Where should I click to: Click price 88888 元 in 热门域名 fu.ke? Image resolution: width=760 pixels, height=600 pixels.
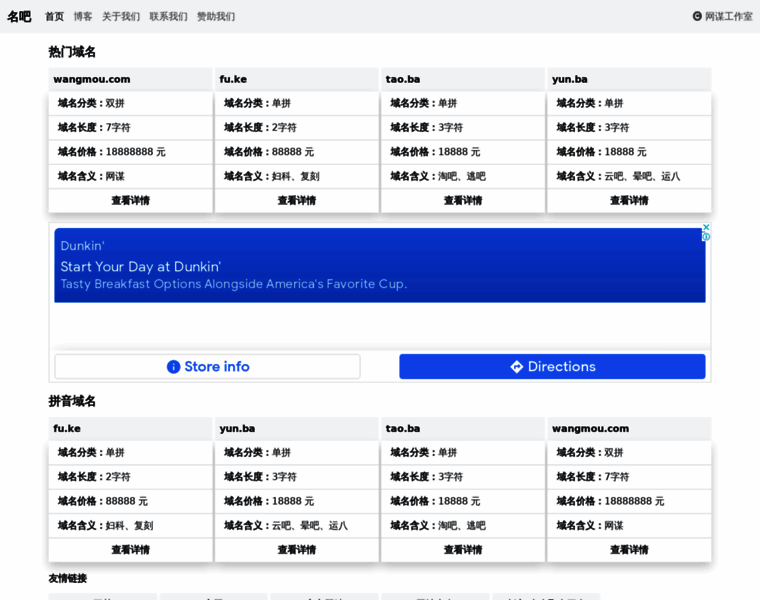click(x=293, y=152)
